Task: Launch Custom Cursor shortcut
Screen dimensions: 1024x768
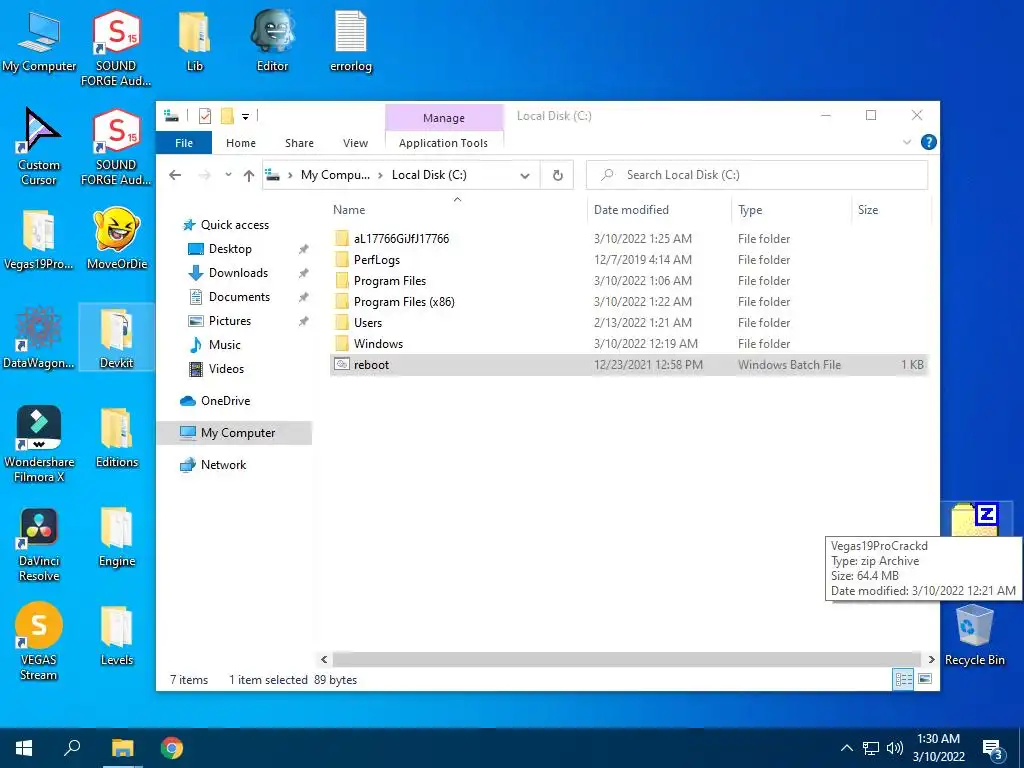Action: [39, 147]
